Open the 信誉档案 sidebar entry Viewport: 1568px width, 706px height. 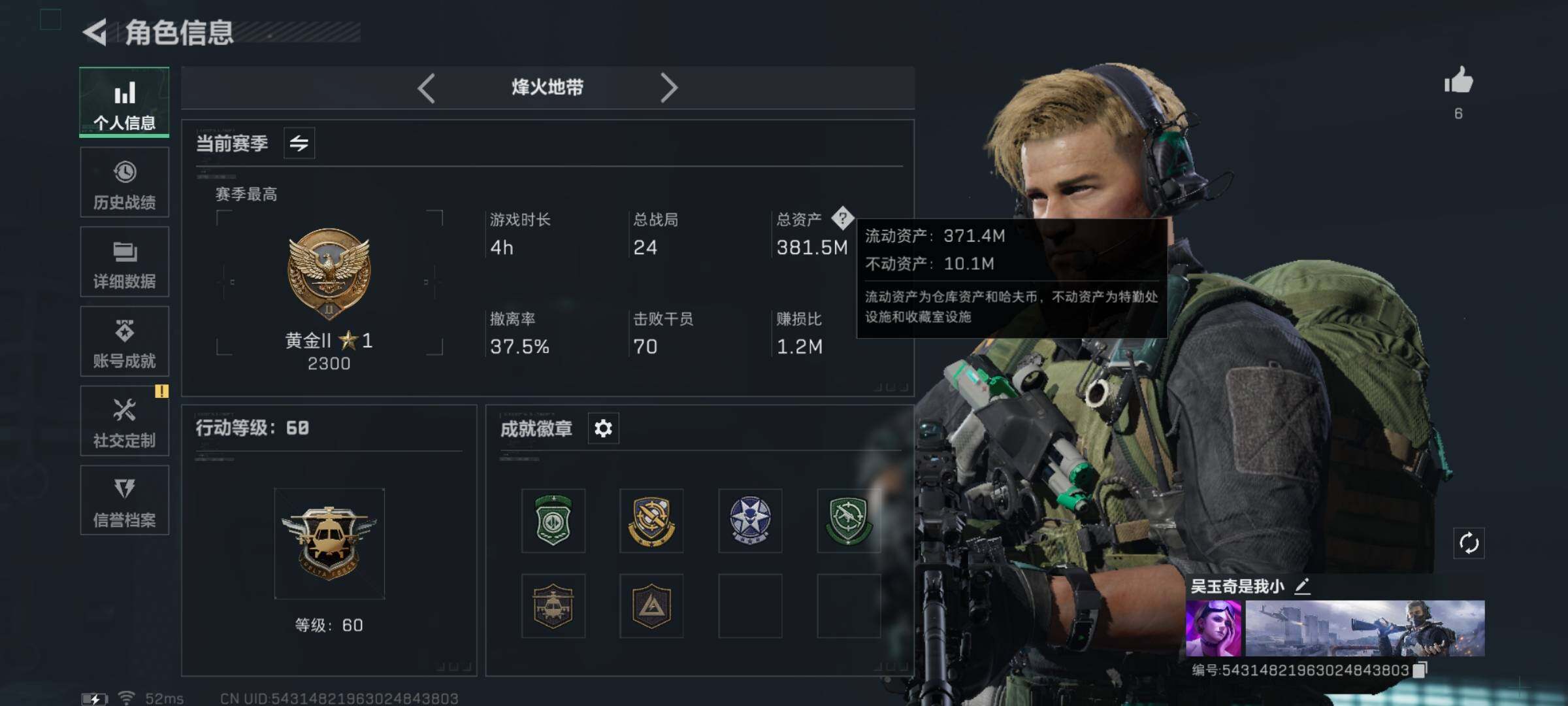click(124, 501)
